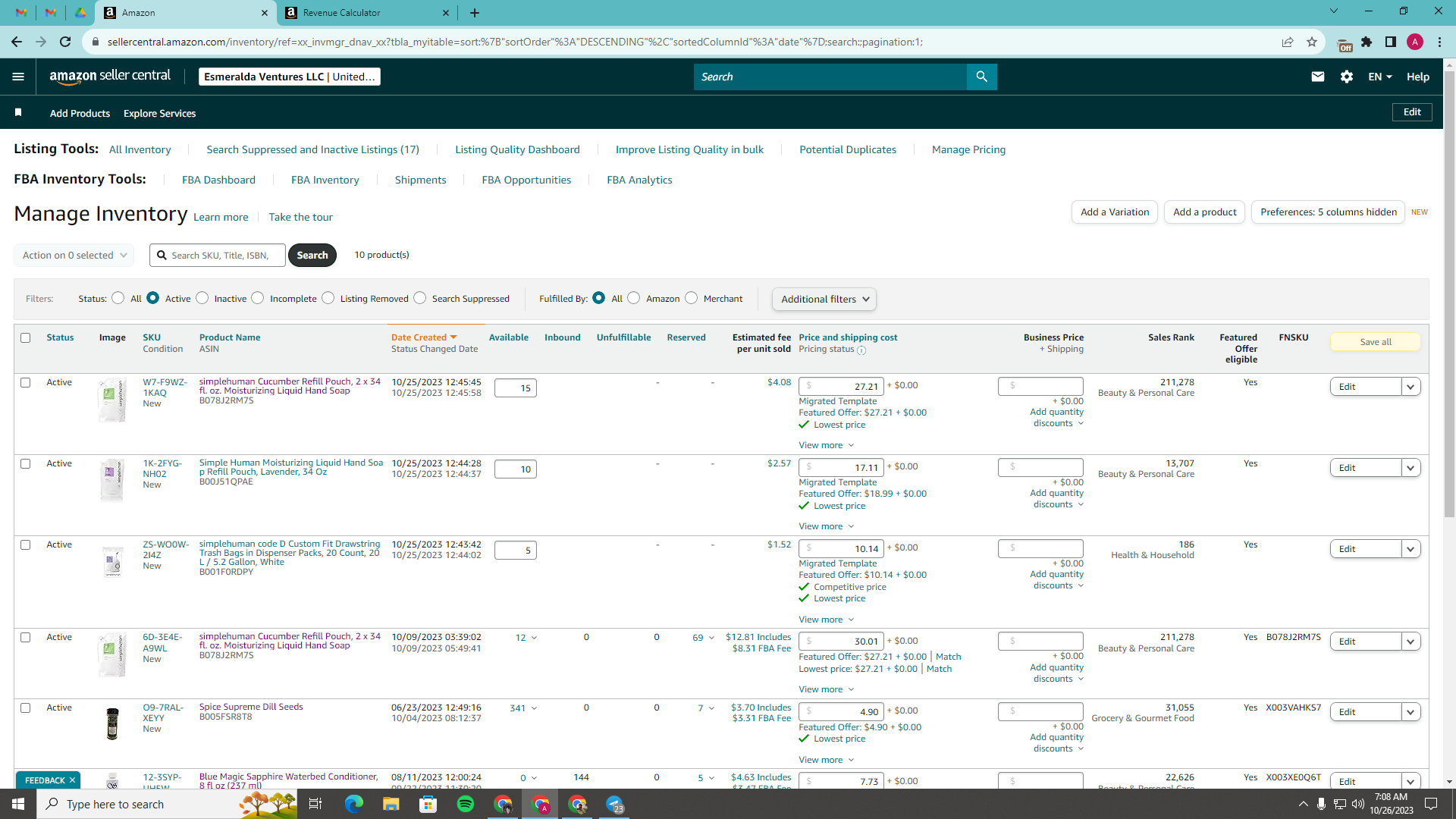Filter by Fulfilled By Merchant
Screen dimensions: 1456x819
pyautogui.click(x=692, y=298)
